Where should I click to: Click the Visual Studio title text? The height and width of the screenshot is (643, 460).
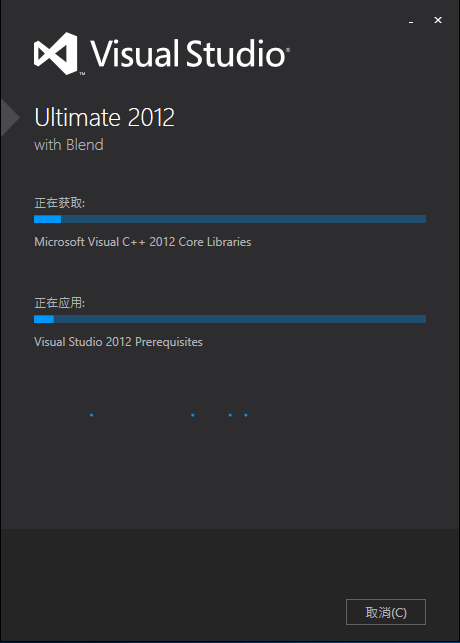click(188, 53)
